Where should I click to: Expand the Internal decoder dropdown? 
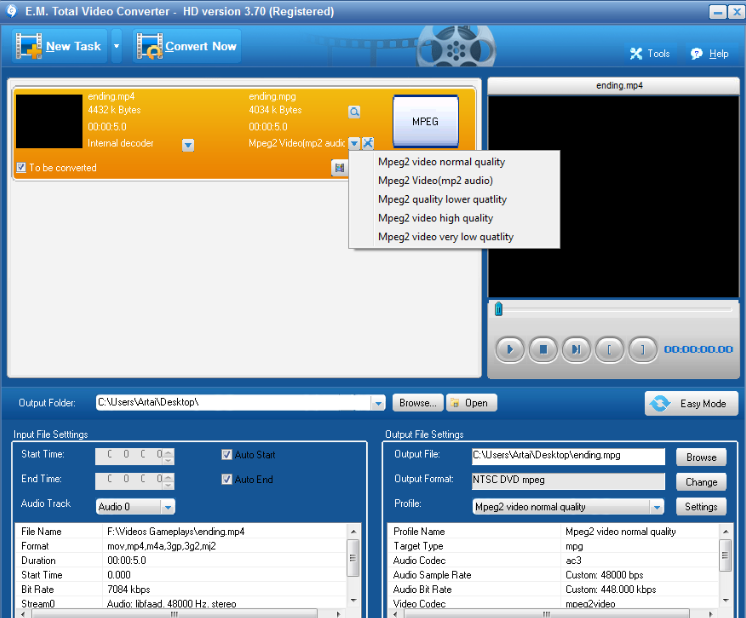click(x=188, y=145)
